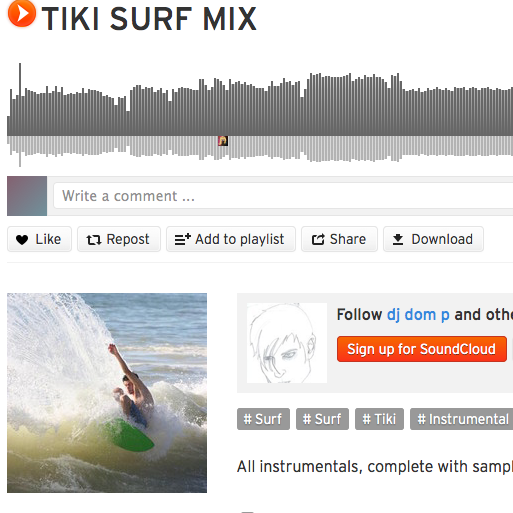Click the heart icon on Like

[x=22, y=240]
